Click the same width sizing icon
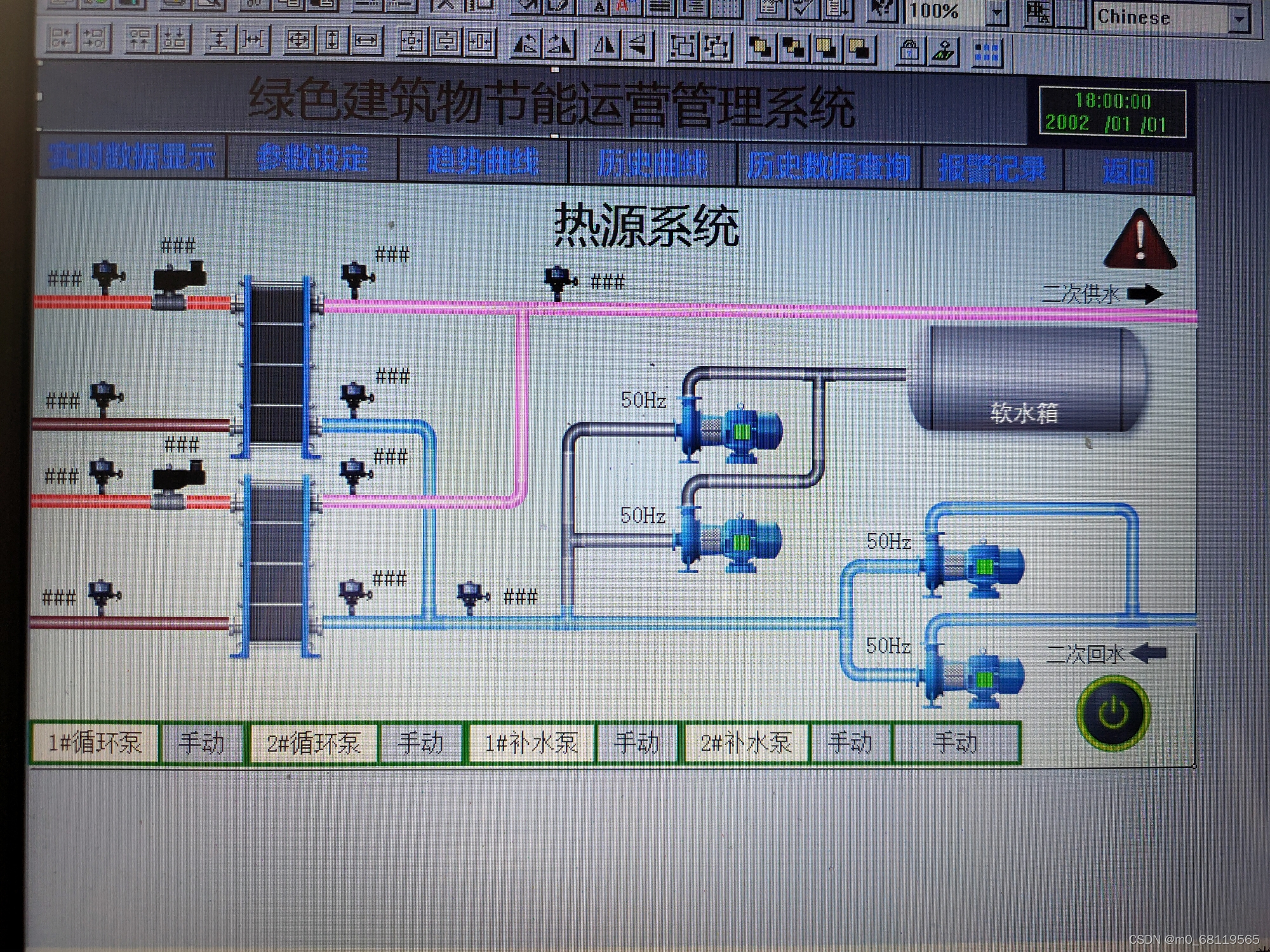This screenshot has width=1270, height=952. (x=366, y=41)
